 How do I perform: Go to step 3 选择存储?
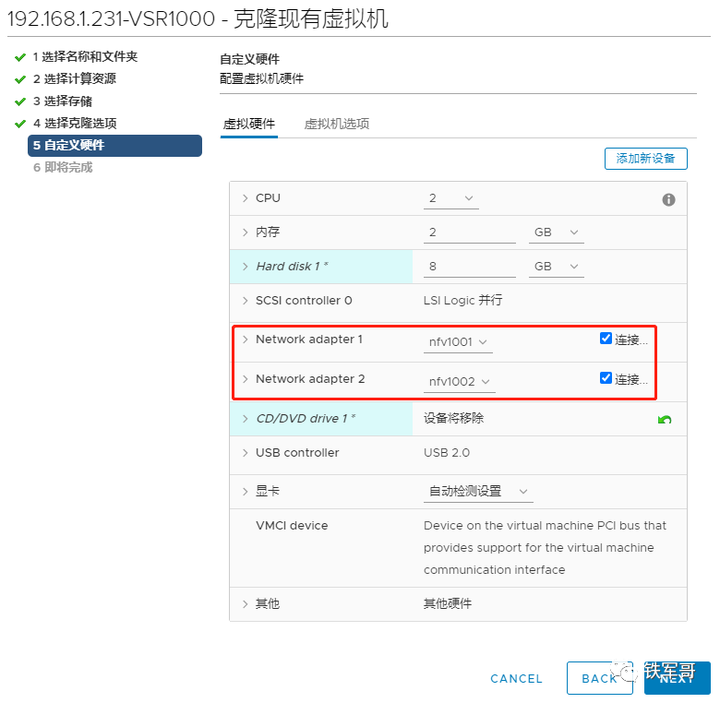62,101
